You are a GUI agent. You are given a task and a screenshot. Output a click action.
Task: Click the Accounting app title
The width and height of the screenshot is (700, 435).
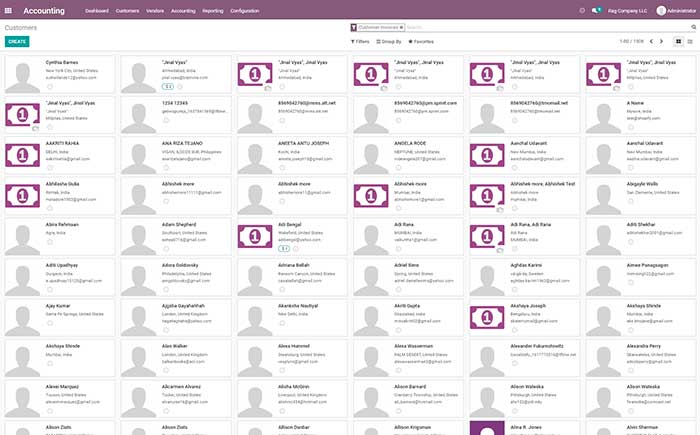tap(44, 11)
